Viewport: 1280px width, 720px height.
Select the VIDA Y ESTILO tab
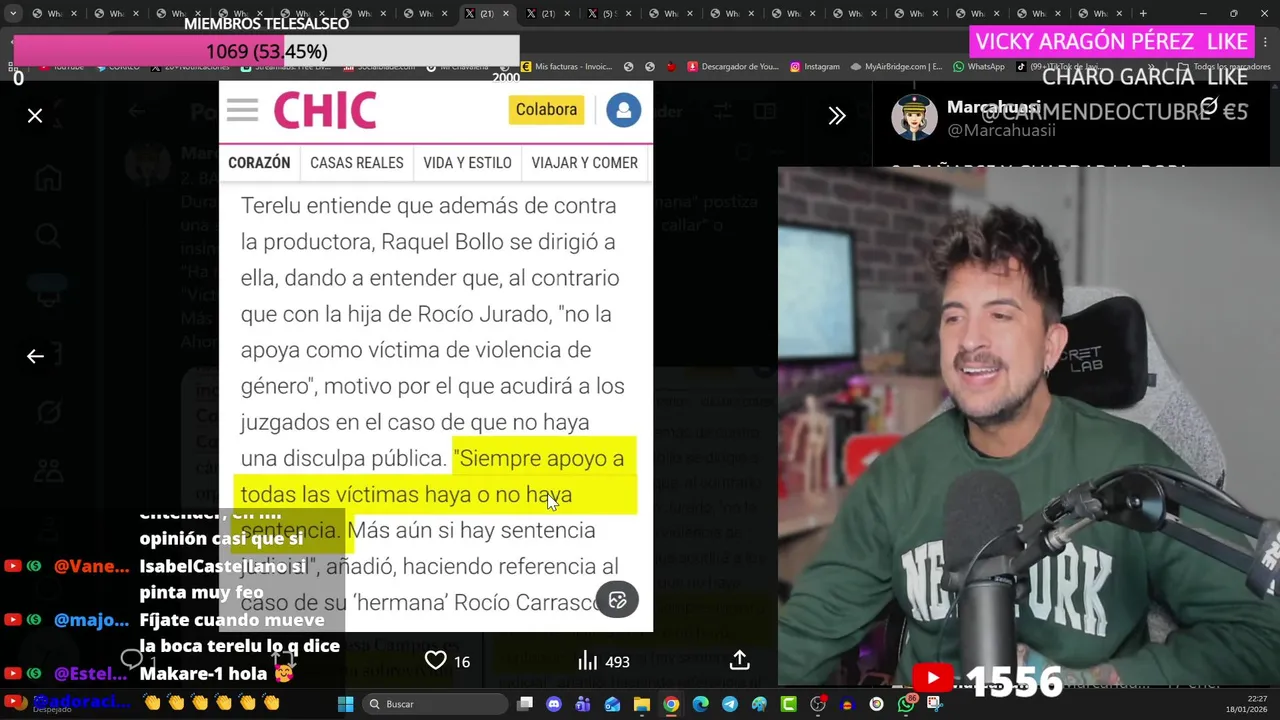tap(467, 163)
